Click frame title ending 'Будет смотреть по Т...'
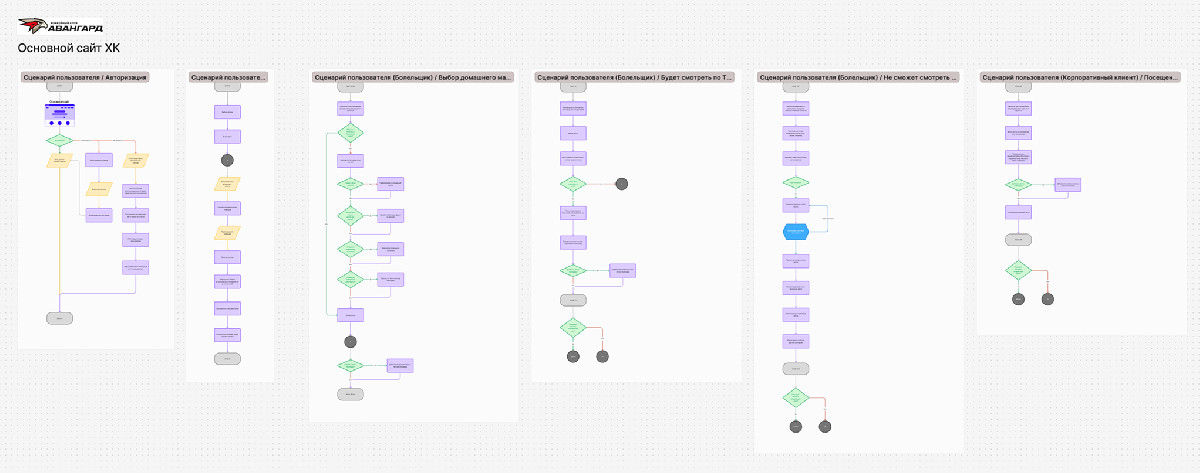The image size is (1200, 473). pyautogui.click(x=635, y=77)
